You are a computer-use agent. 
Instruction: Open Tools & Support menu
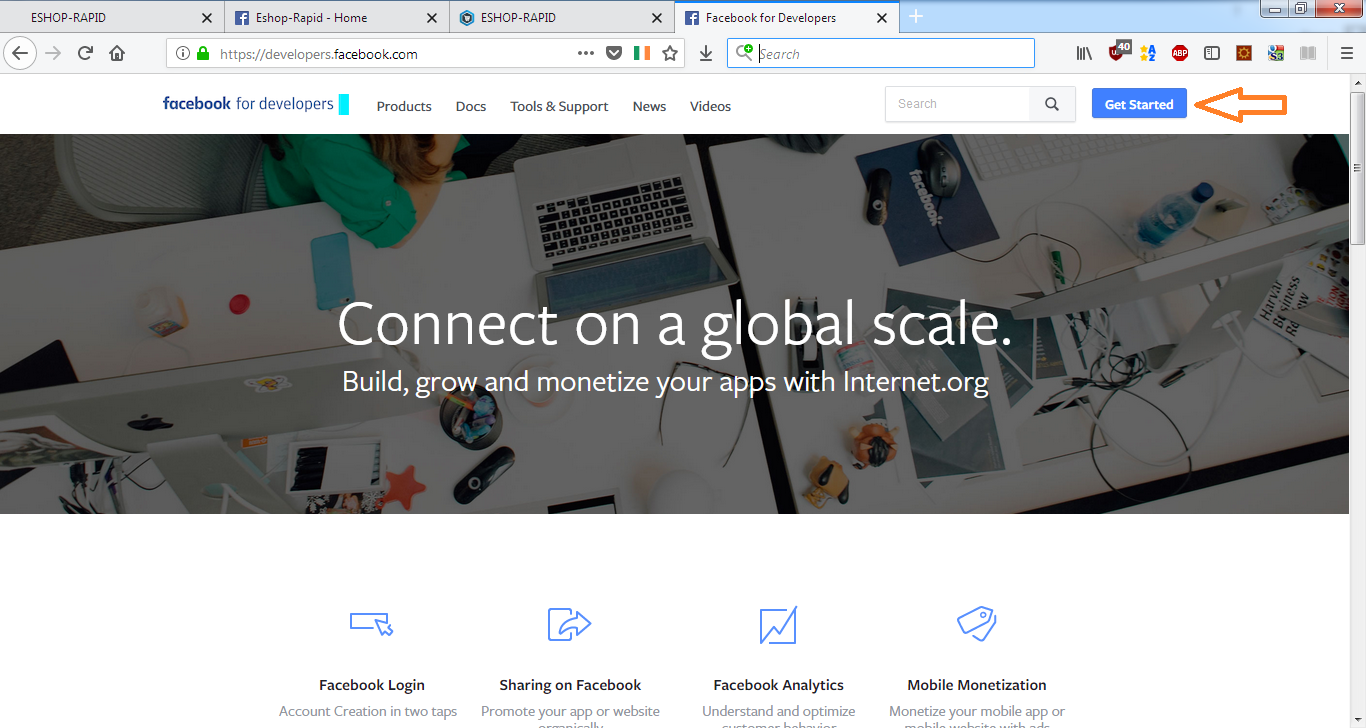click(559, 106)
